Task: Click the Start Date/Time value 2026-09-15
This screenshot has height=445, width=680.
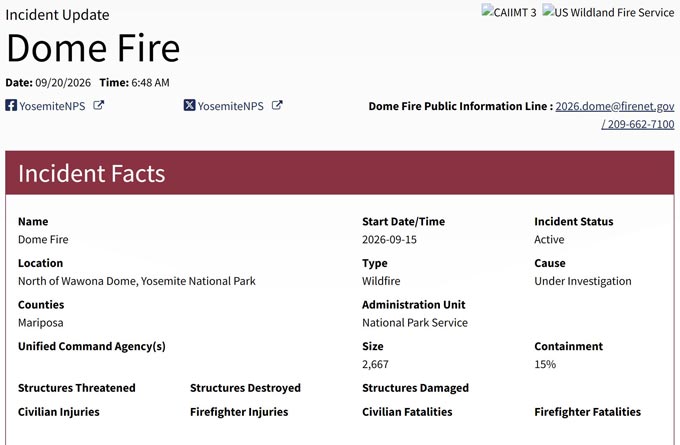Action: pos(389,239)
